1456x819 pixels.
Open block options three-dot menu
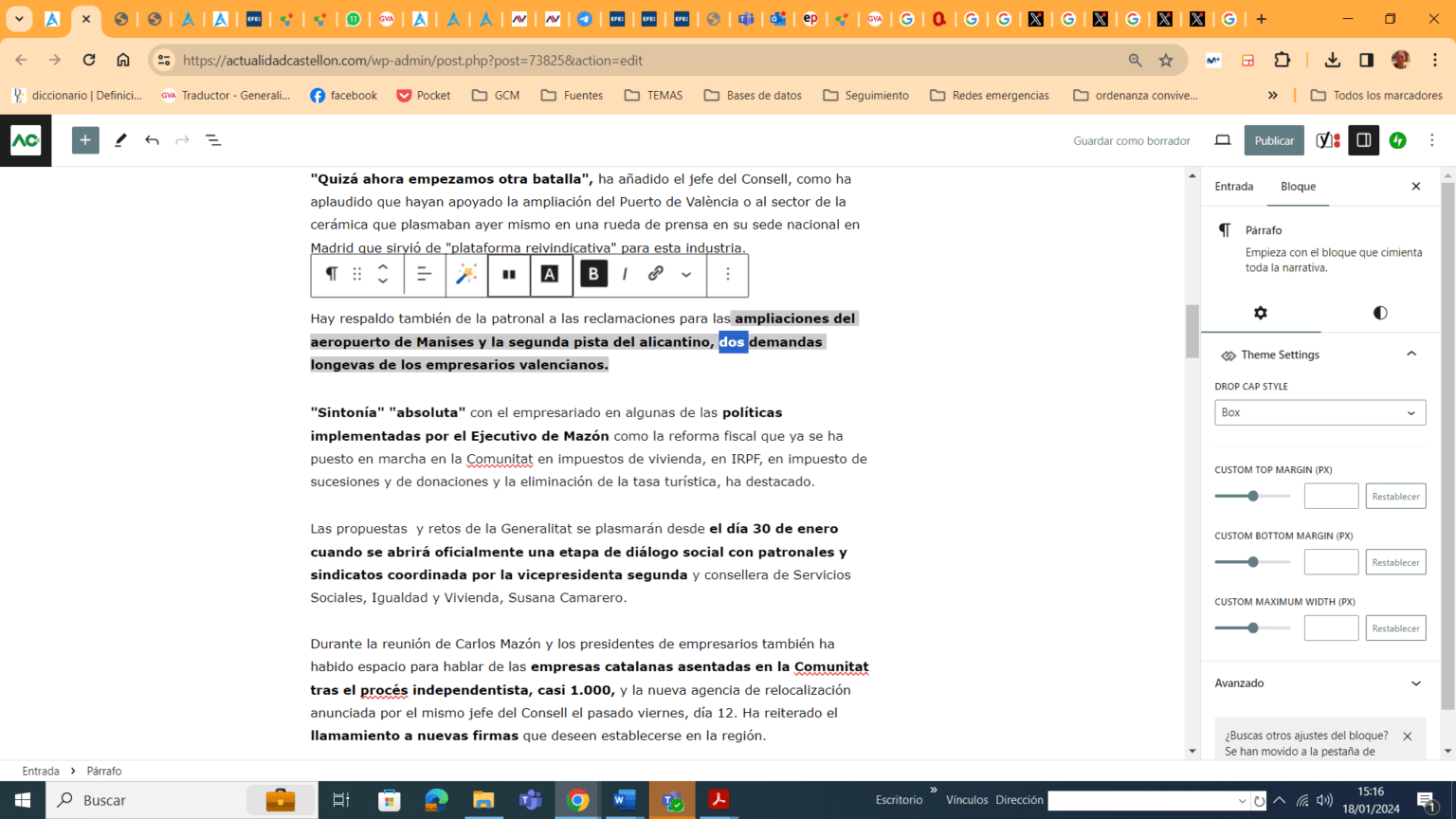click(x=728, y=274)
